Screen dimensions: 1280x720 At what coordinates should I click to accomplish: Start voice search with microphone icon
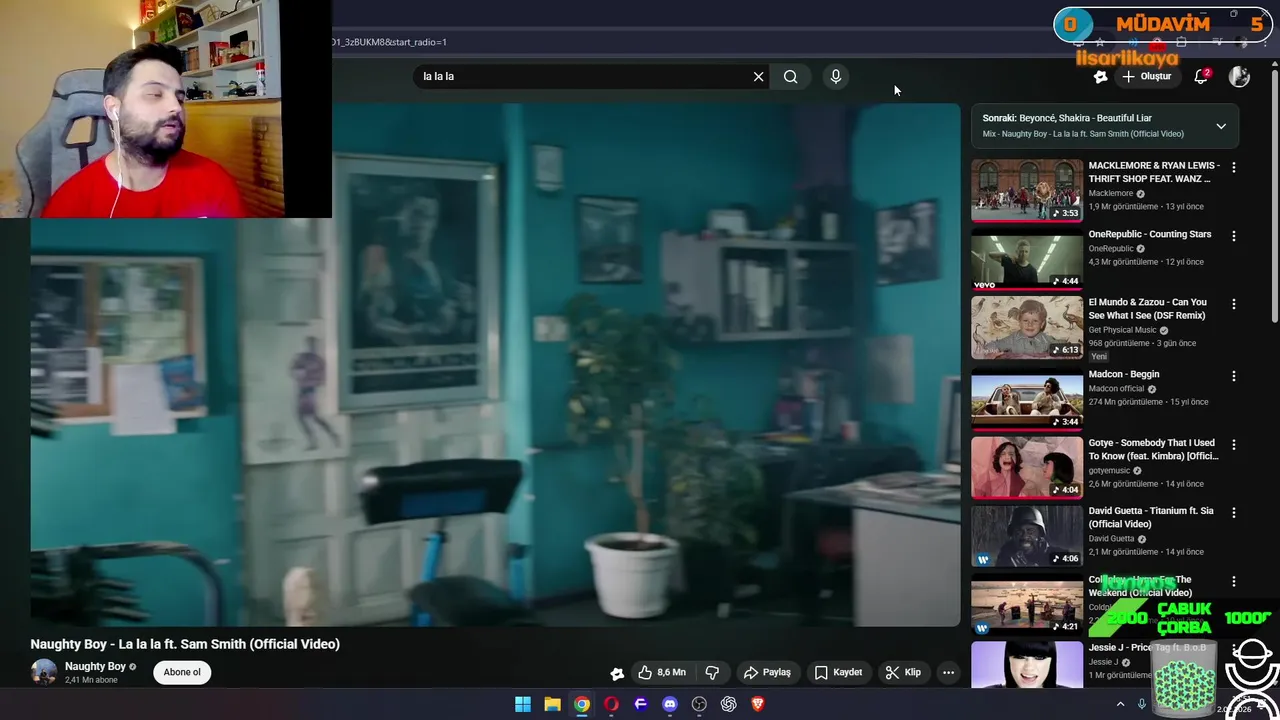coord(836,76)
